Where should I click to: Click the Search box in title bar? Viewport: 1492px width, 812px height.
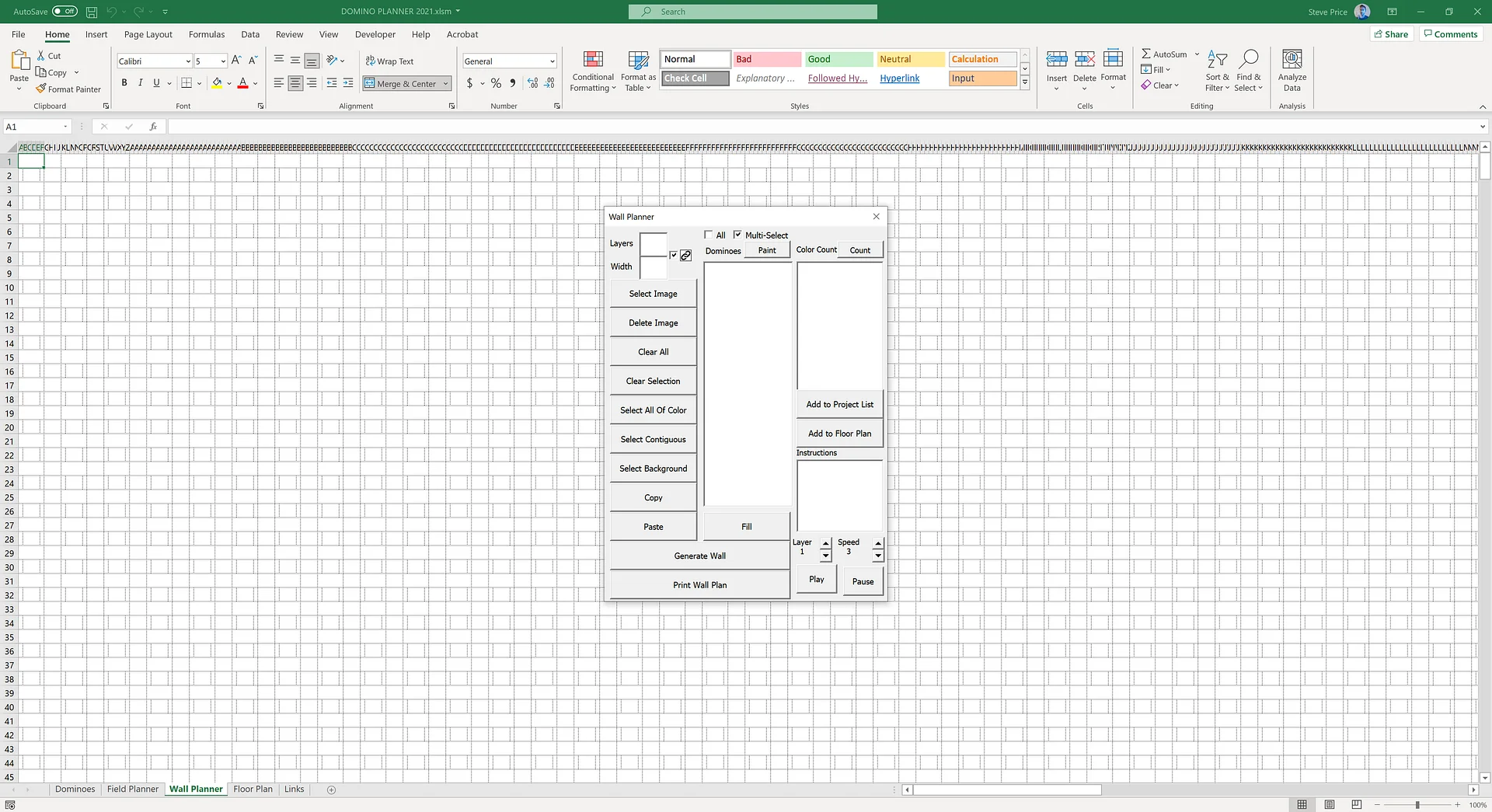753,12
